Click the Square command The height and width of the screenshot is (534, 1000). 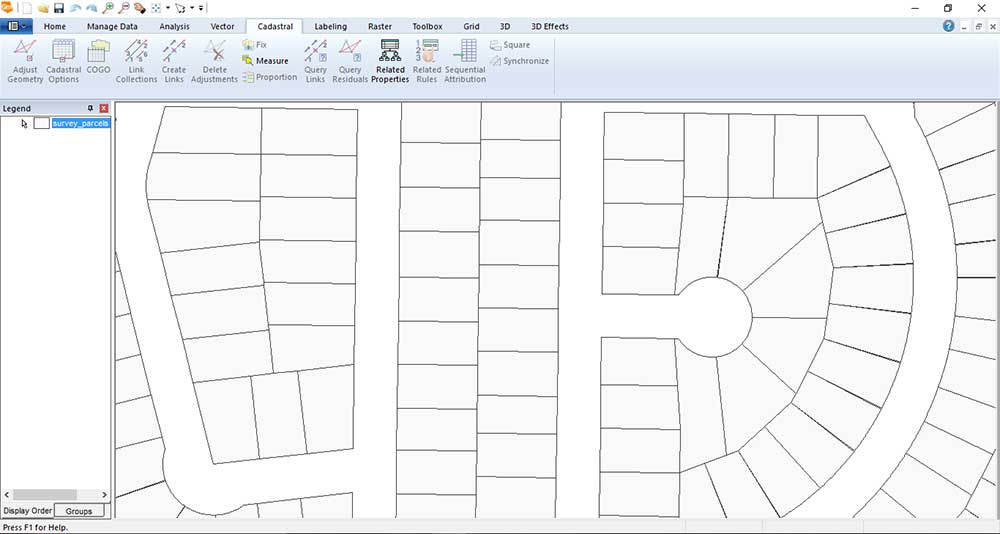pyautogui.click(x=510, y=45)
